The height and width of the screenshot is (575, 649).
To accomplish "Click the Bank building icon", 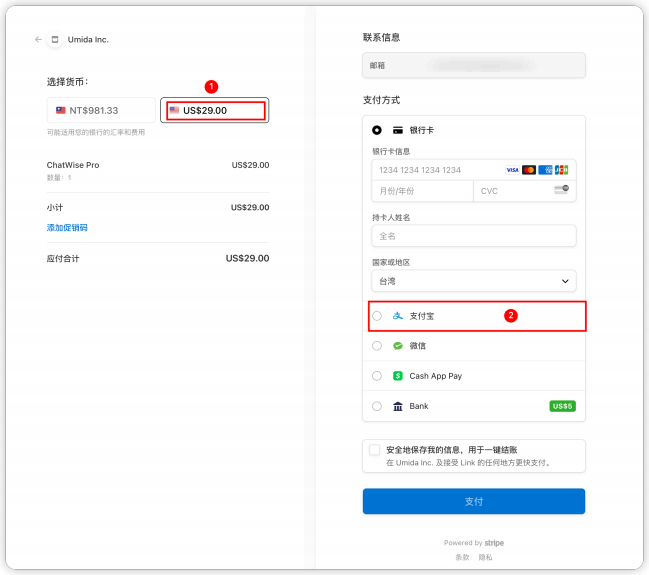I will pos(397,406).
